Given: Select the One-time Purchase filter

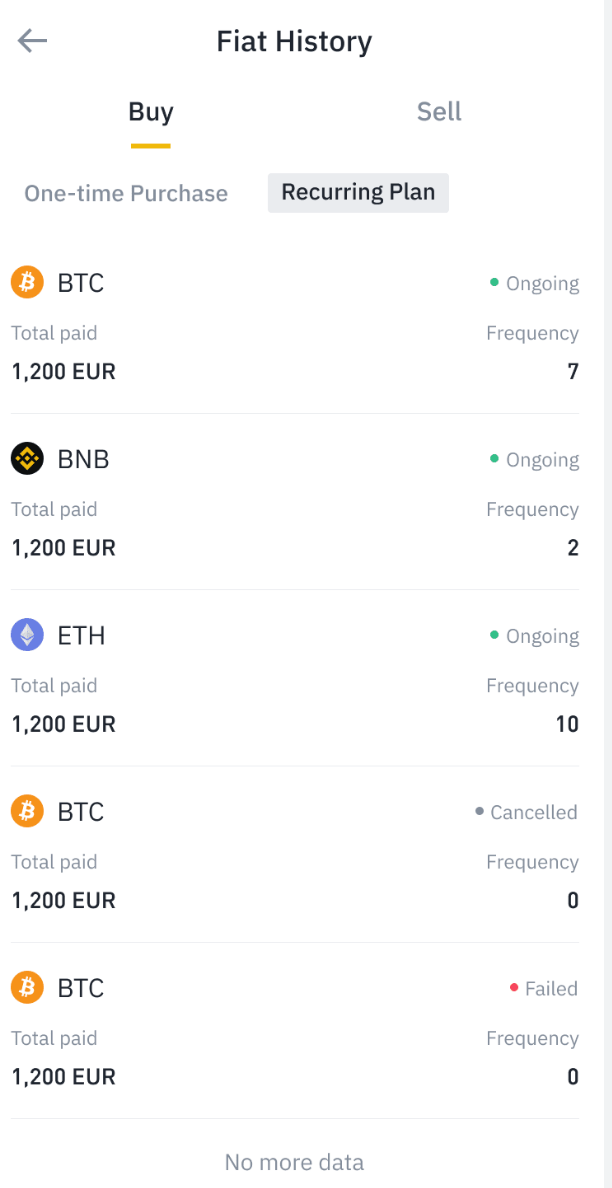Looking at the screenshot, I should tap(126, 193).
